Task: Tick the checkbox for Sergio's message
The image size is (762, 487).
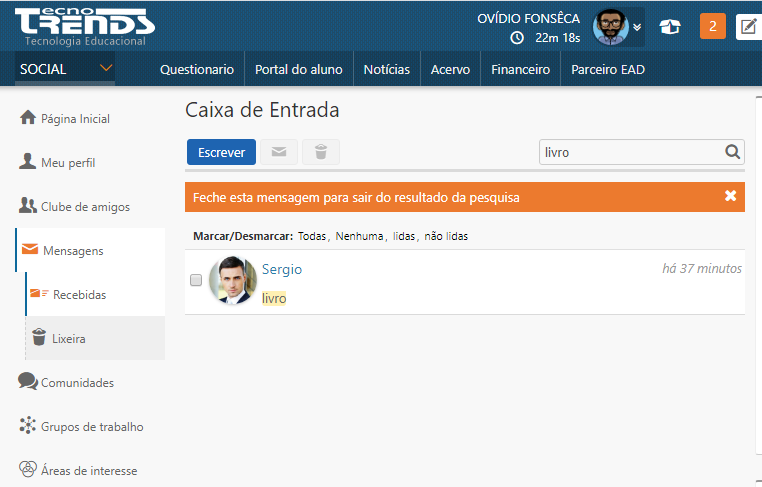Action: coord(196,280)
